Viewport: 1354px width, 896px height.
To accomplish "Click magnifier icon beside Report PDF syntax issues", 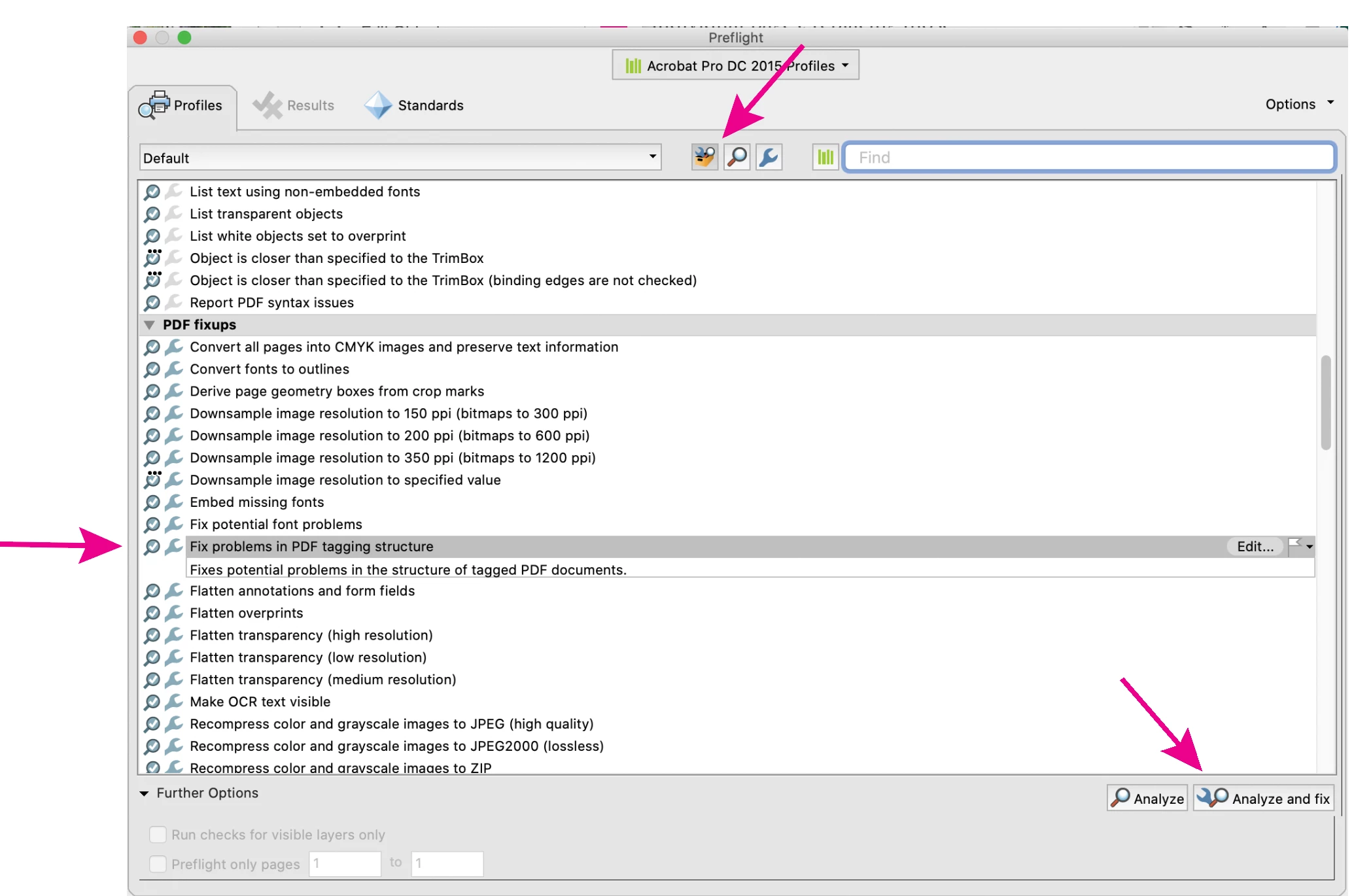I will pos(152,303).
